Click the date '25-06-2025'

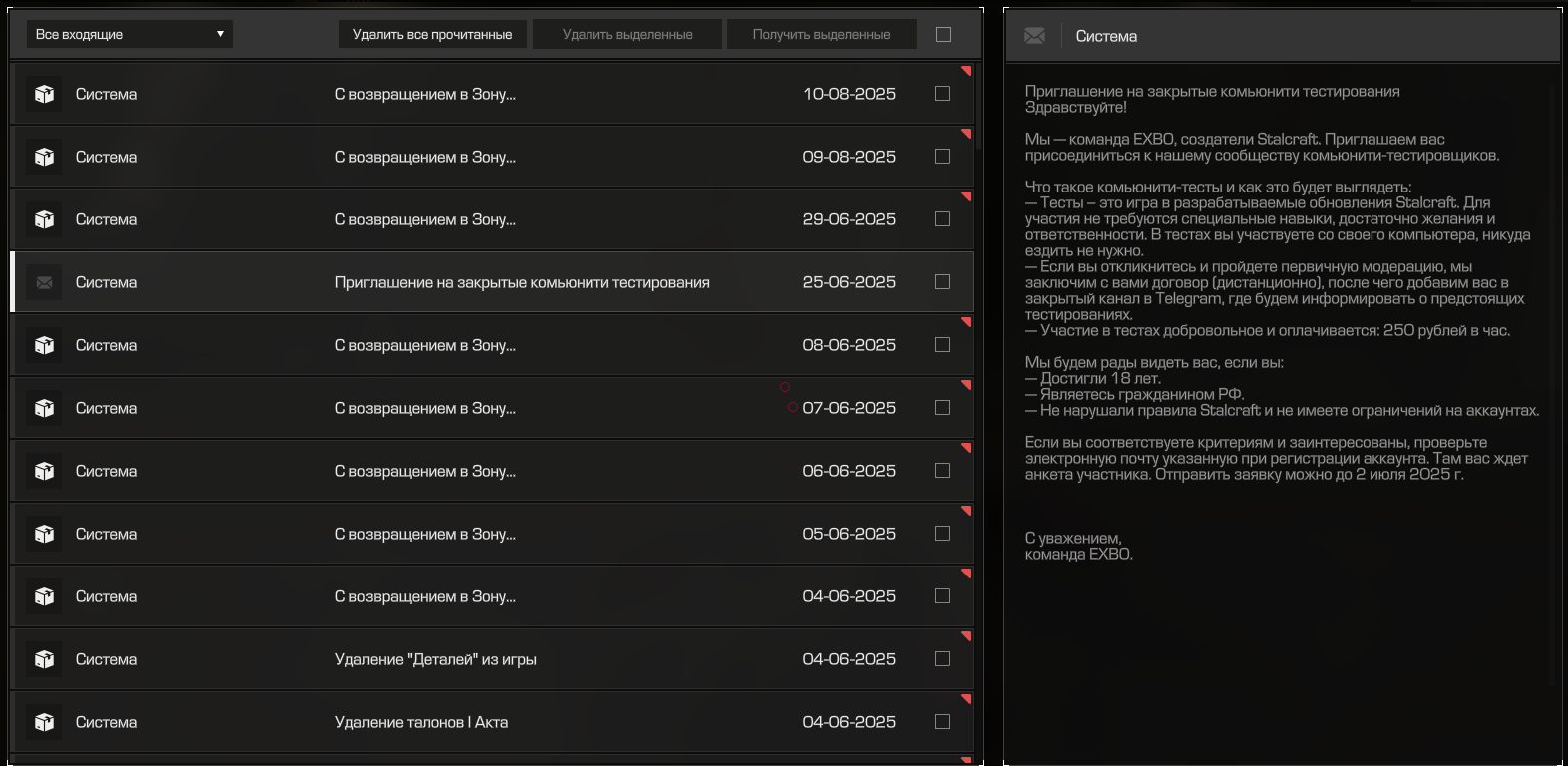click(x=849, y=282)
